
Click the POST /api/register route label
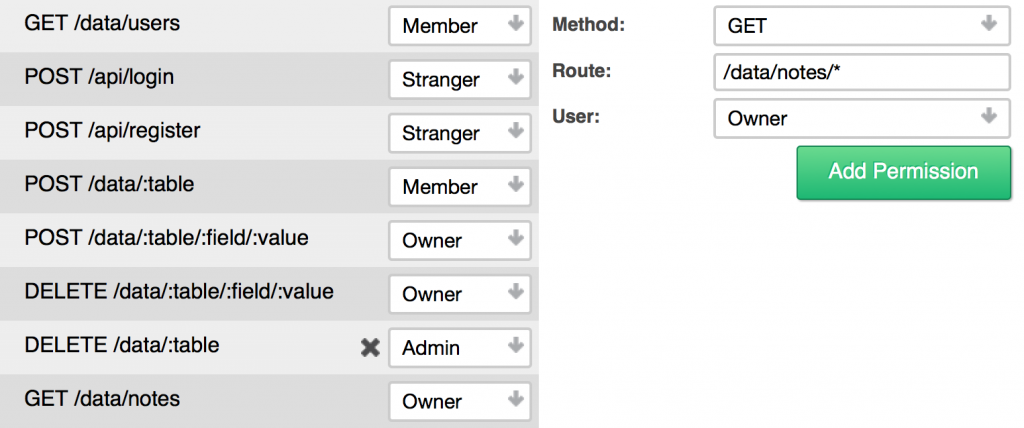112,131
